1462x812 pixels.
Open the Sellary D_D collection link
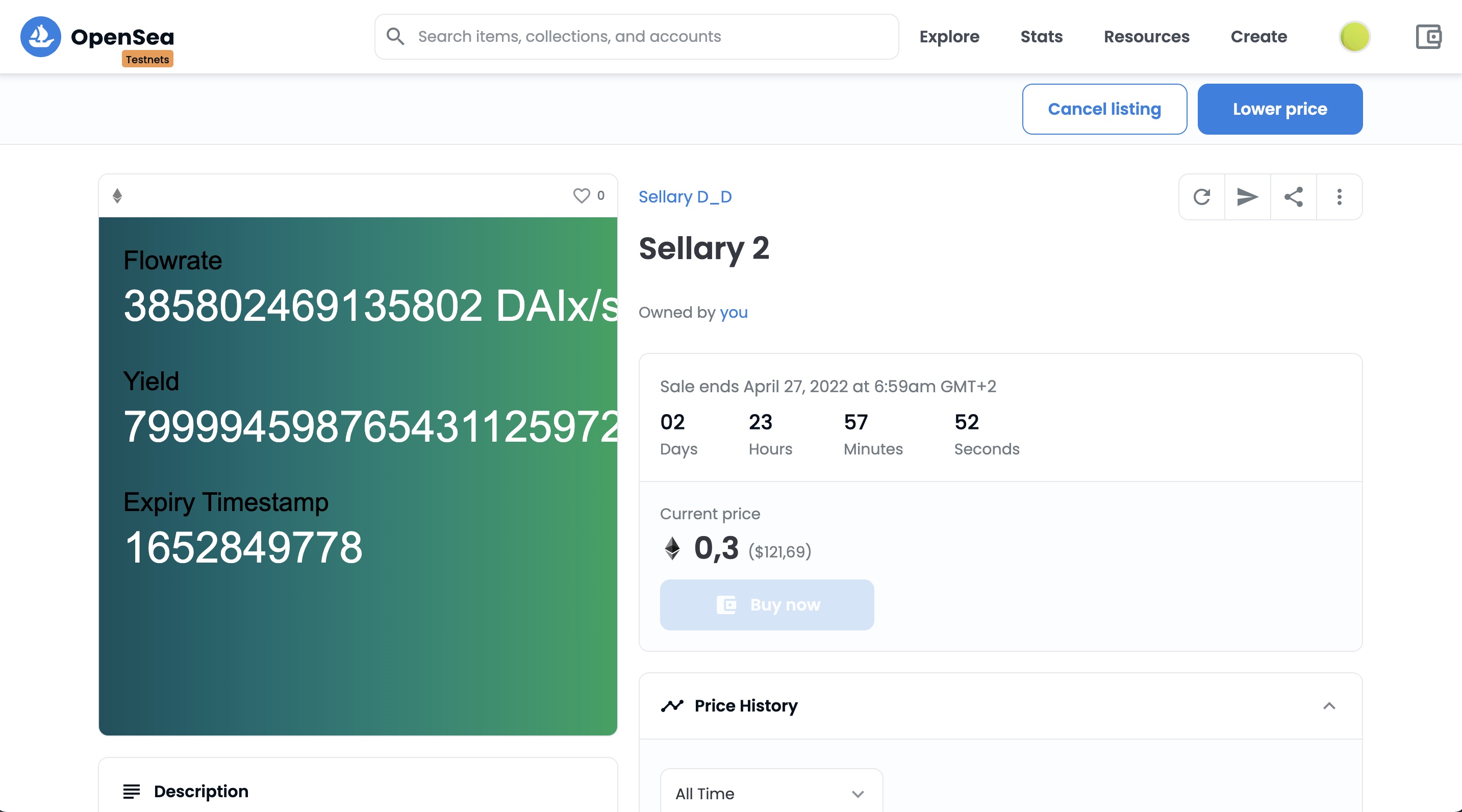point(685,197)
